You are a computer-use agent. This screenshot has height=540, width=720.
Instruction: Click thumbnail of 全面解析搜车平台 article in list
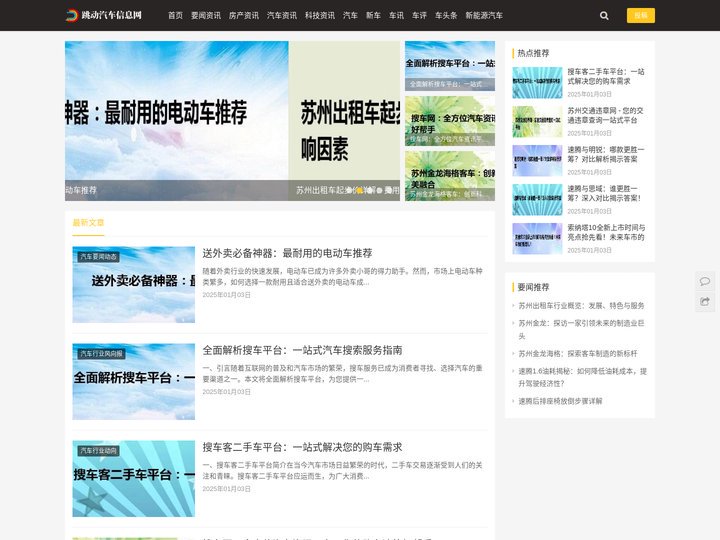tap(134, 382)
